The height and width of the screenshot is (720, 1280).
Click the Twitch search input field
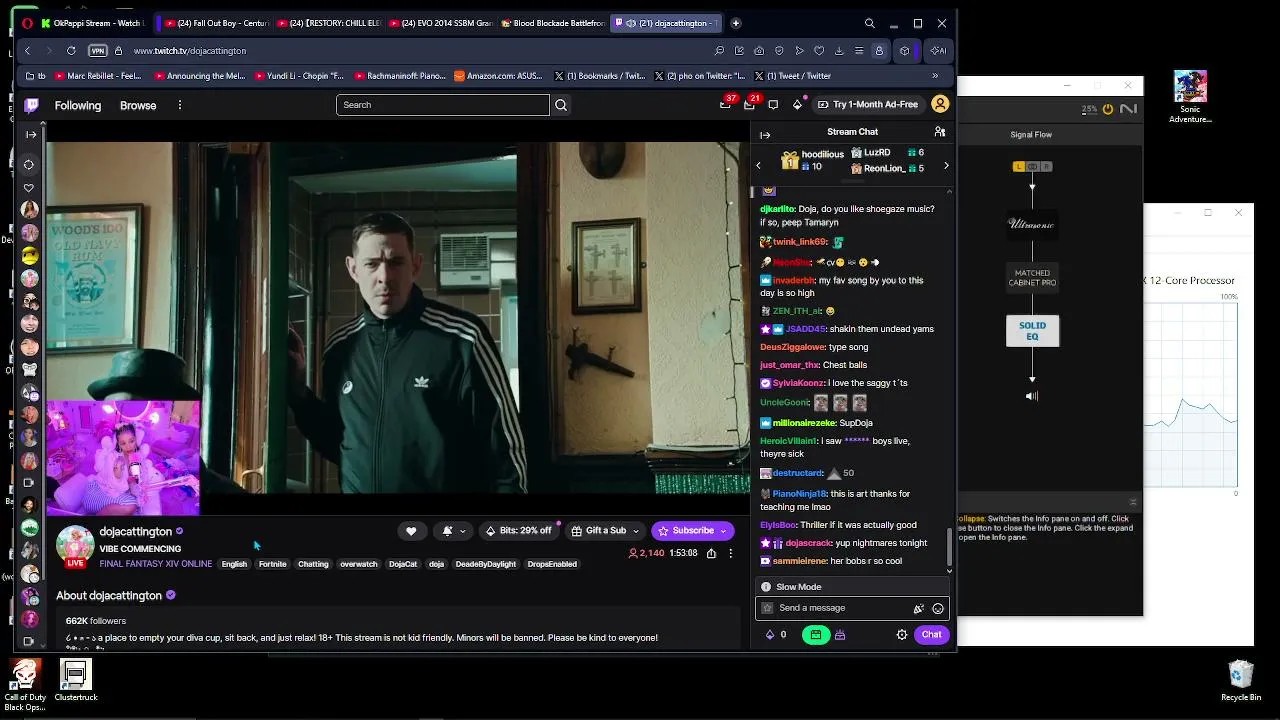(x=443, y=105)
